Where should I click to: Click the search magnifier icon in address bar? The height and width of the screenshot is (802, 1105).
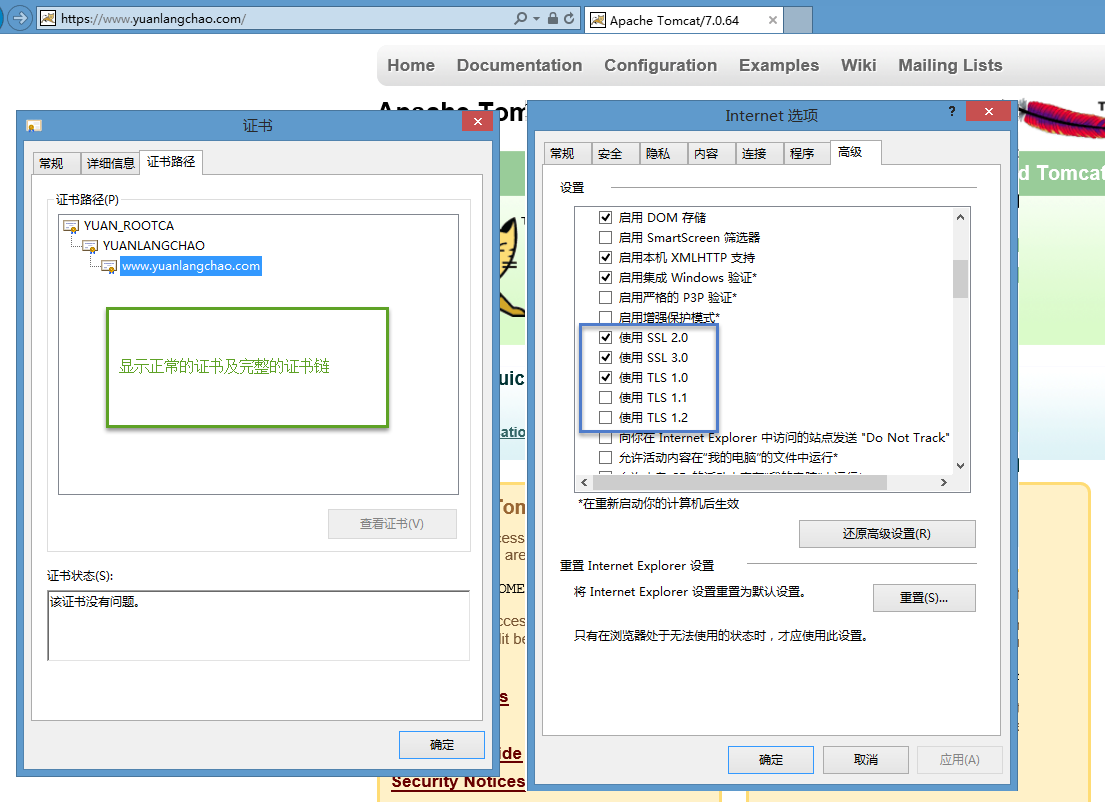[520, 18]
